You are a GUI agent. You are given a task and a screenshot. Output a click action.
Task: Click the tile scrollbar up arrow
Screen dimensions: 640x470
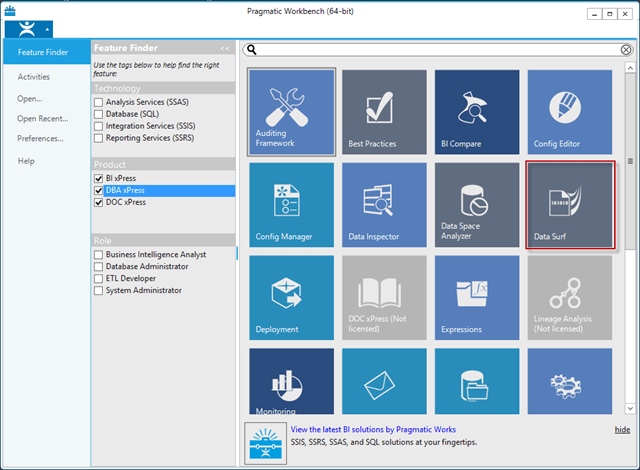630,68
